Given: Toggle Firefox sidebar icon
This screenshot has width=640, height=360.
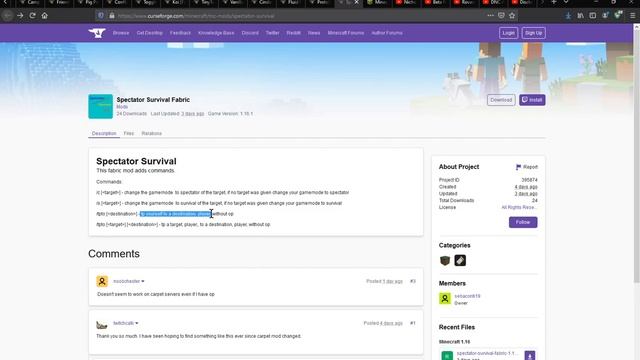Looking at the screenshot, I should (593, 16).
